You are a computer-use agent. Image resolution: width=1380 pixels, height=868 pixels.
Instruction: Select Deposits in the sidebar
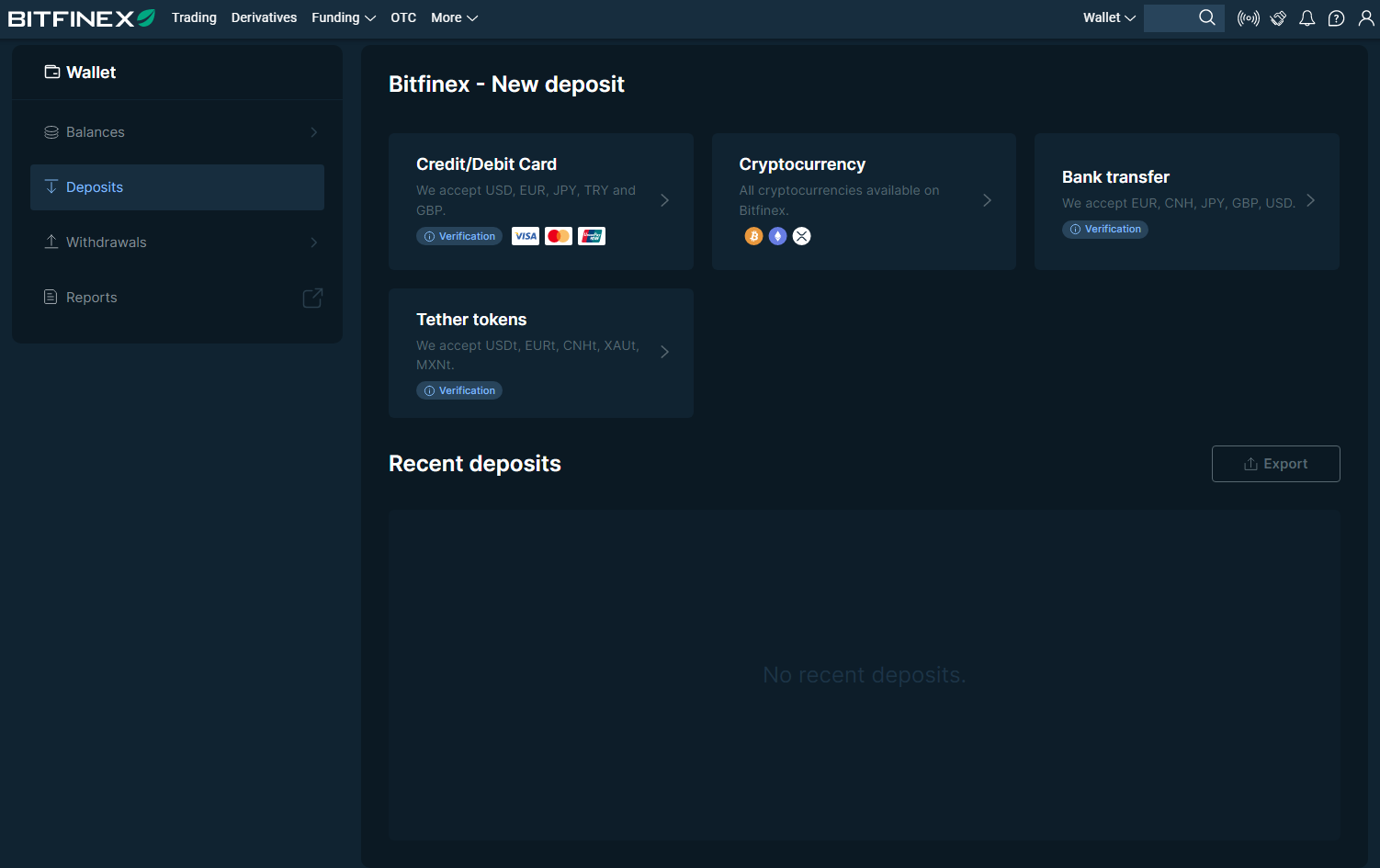pos(177,187)
